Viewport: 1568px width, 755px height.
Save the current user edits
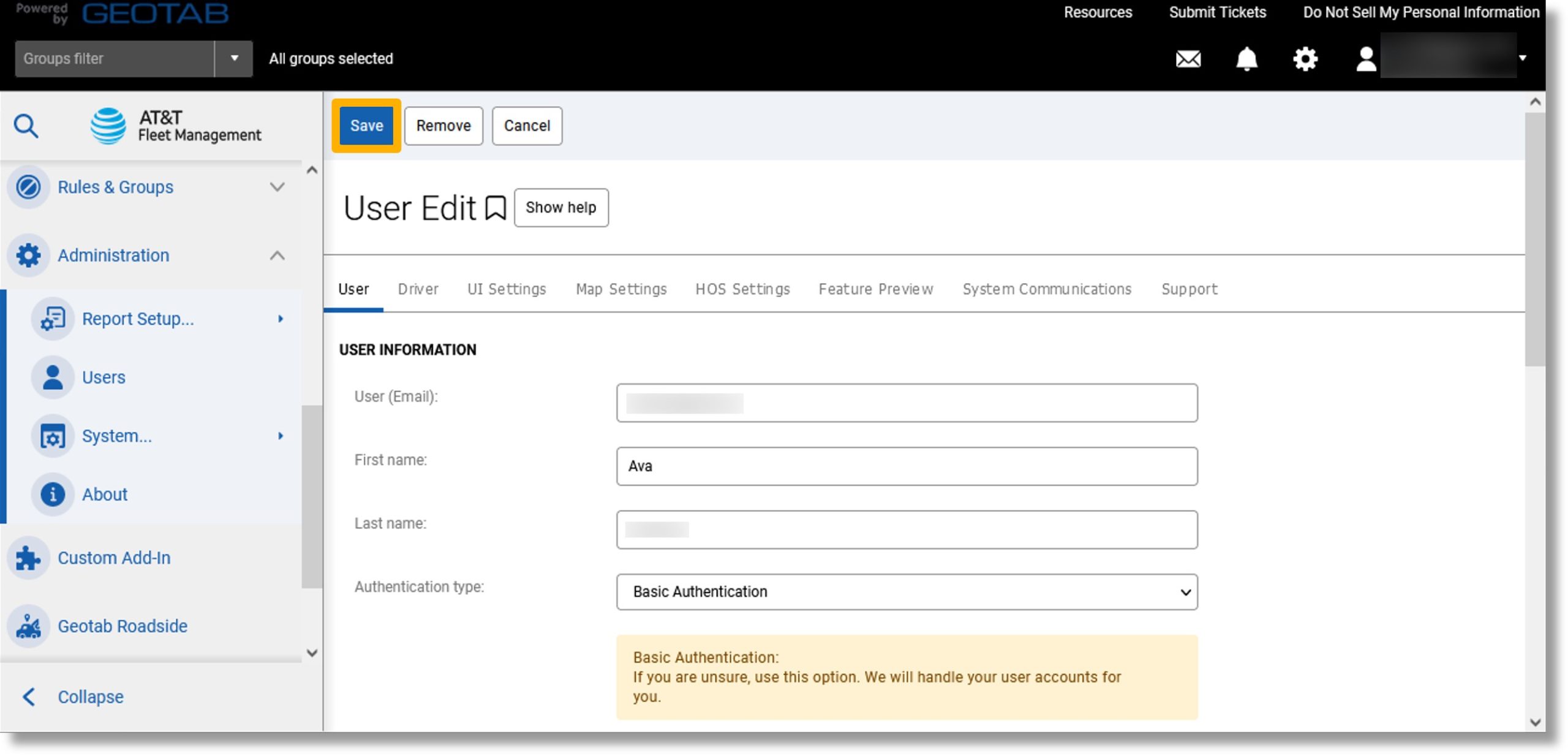[366, 125]
